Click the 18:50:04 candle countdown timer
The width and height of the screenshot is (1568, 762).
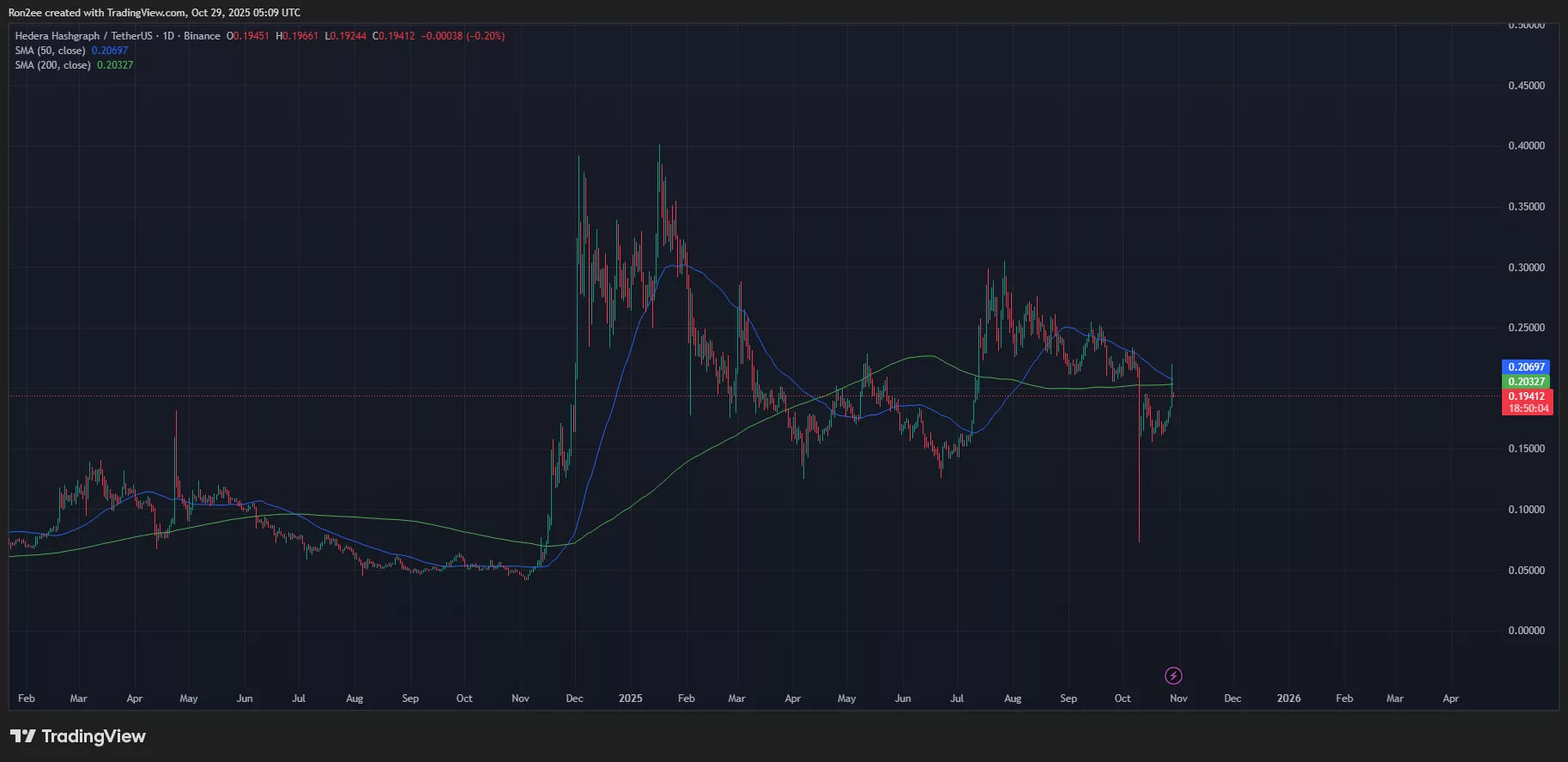[1528, 408]
